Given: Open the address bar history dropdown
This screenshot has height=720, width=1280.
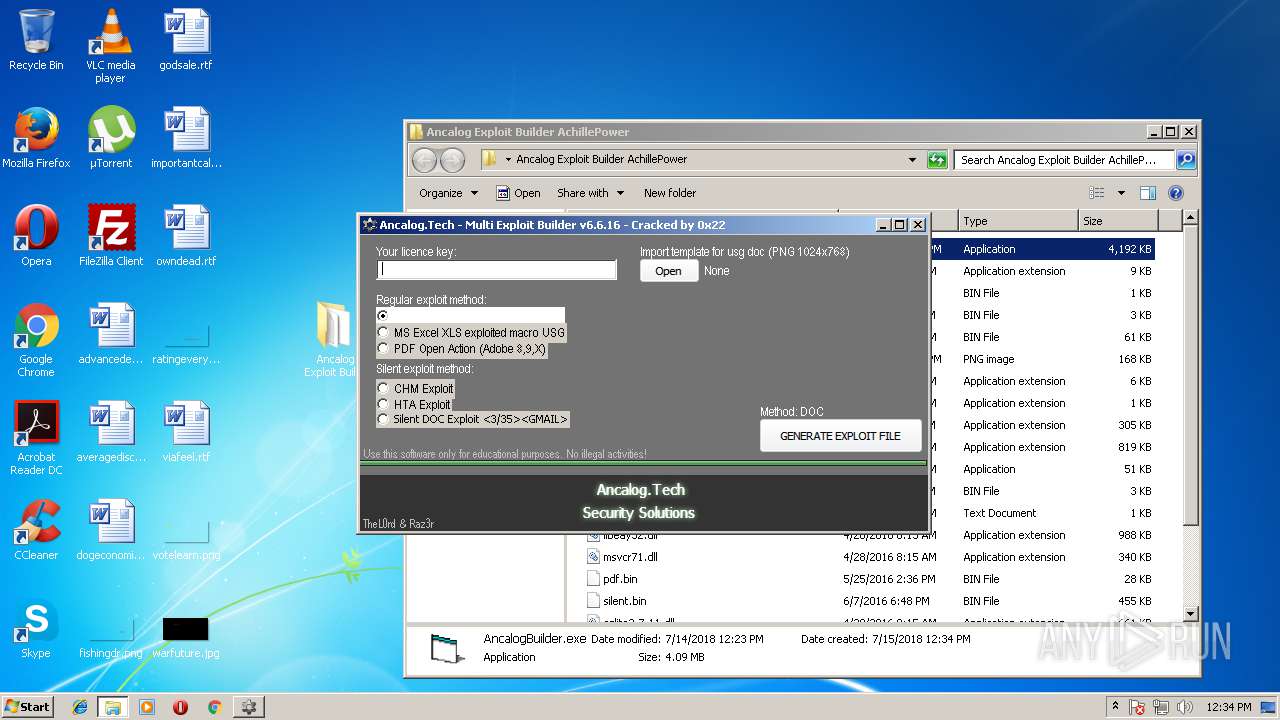Looking at the screenshot, I should point(912,160).
